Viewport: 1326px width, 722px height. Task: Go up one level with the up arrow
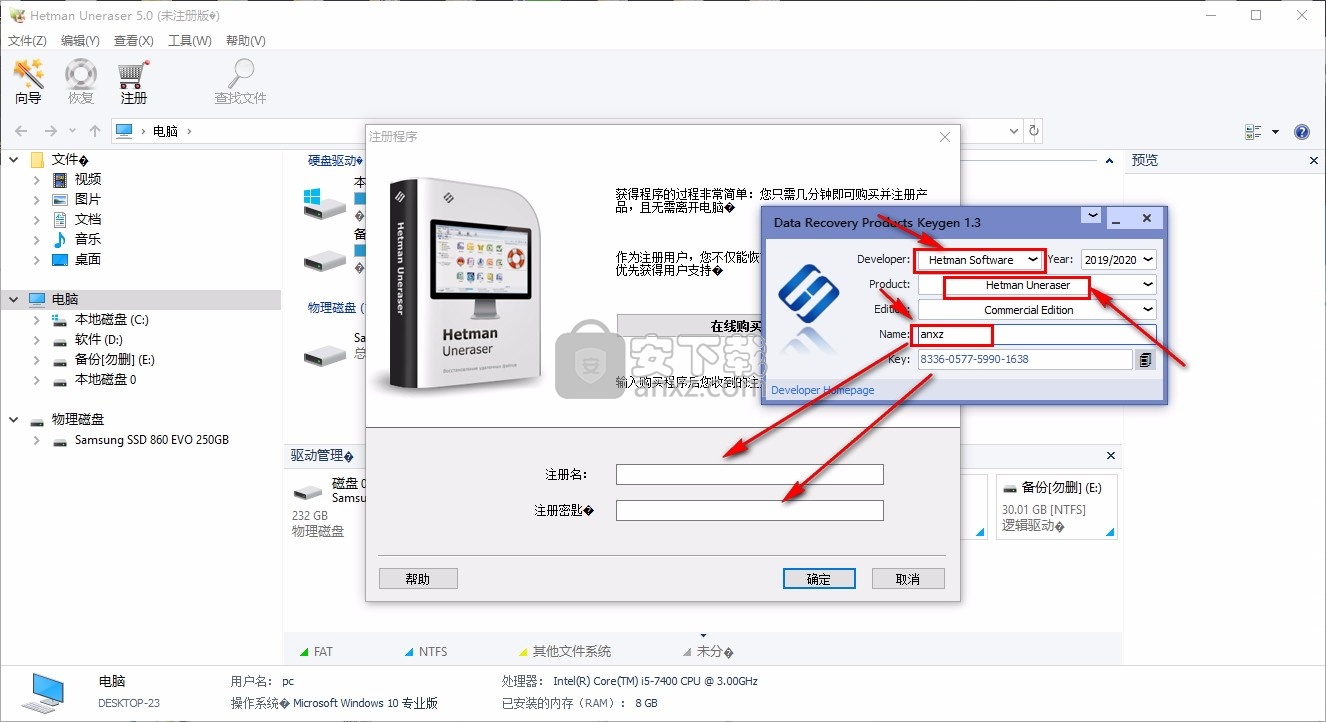click(95, 131)
